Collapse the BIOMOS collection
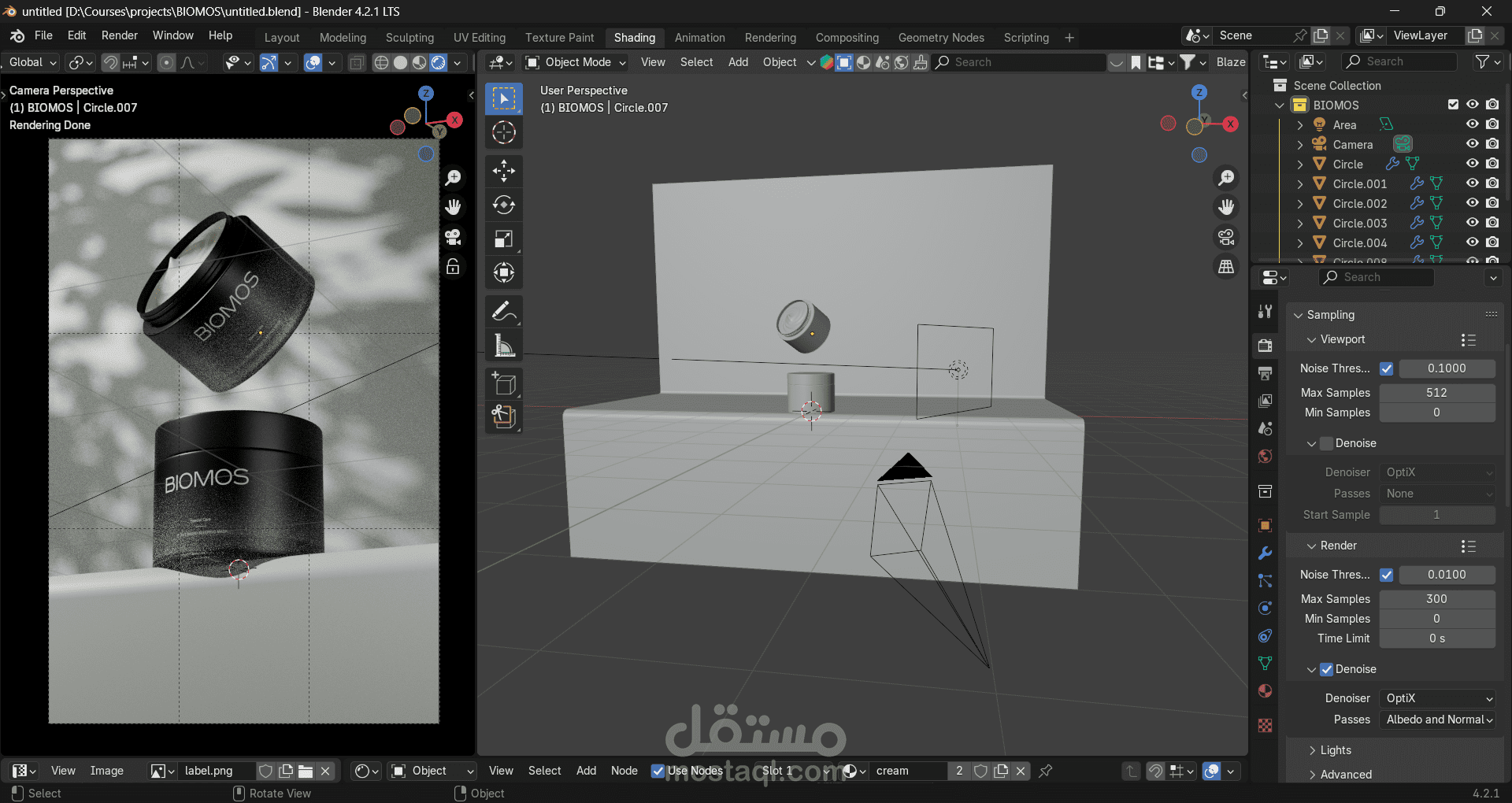The image size is (1512, 803). point(1280,105)
